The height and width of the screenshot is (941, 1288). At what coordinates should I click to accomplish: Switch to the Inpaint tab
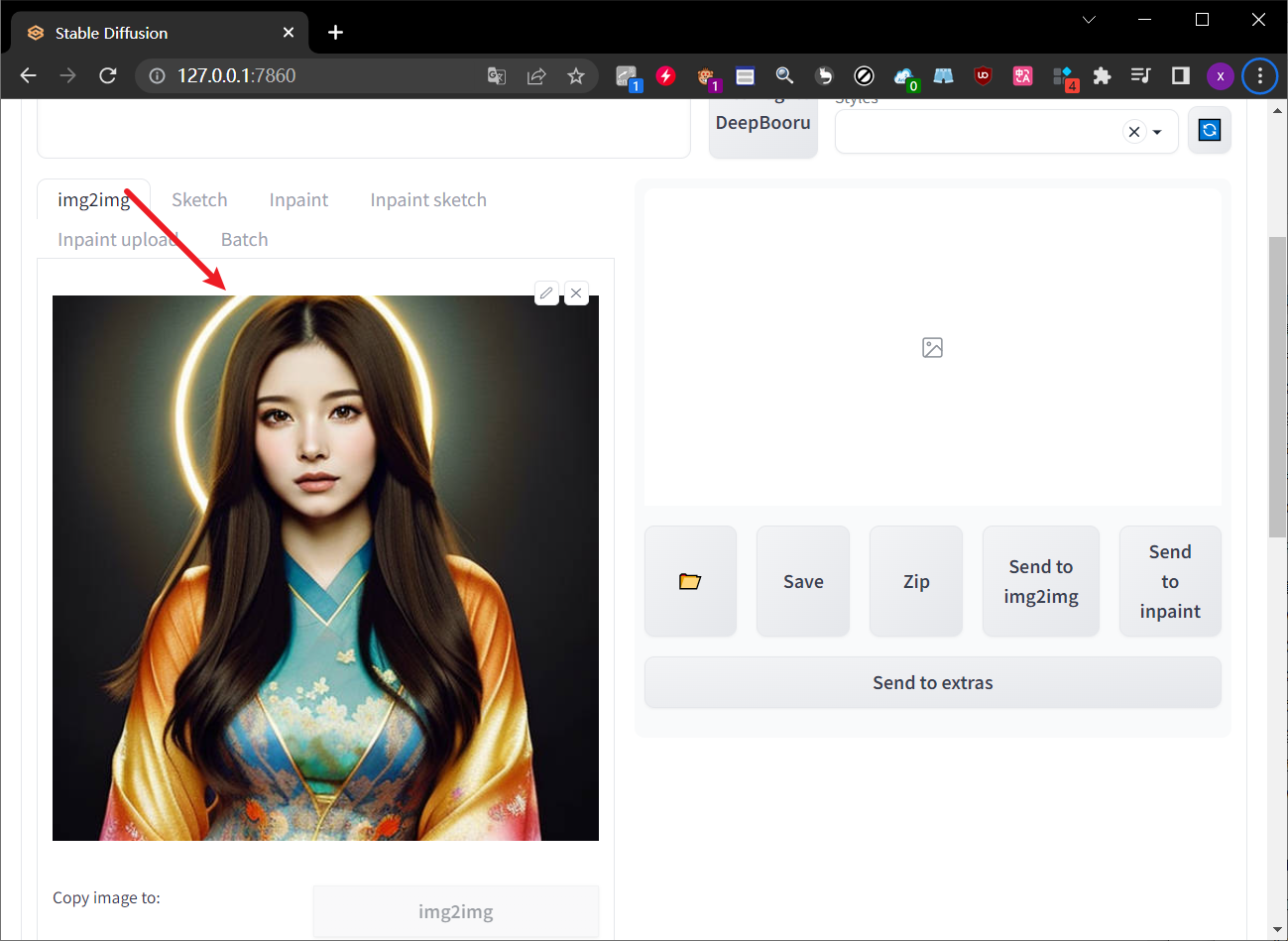[x=298, y=199]
